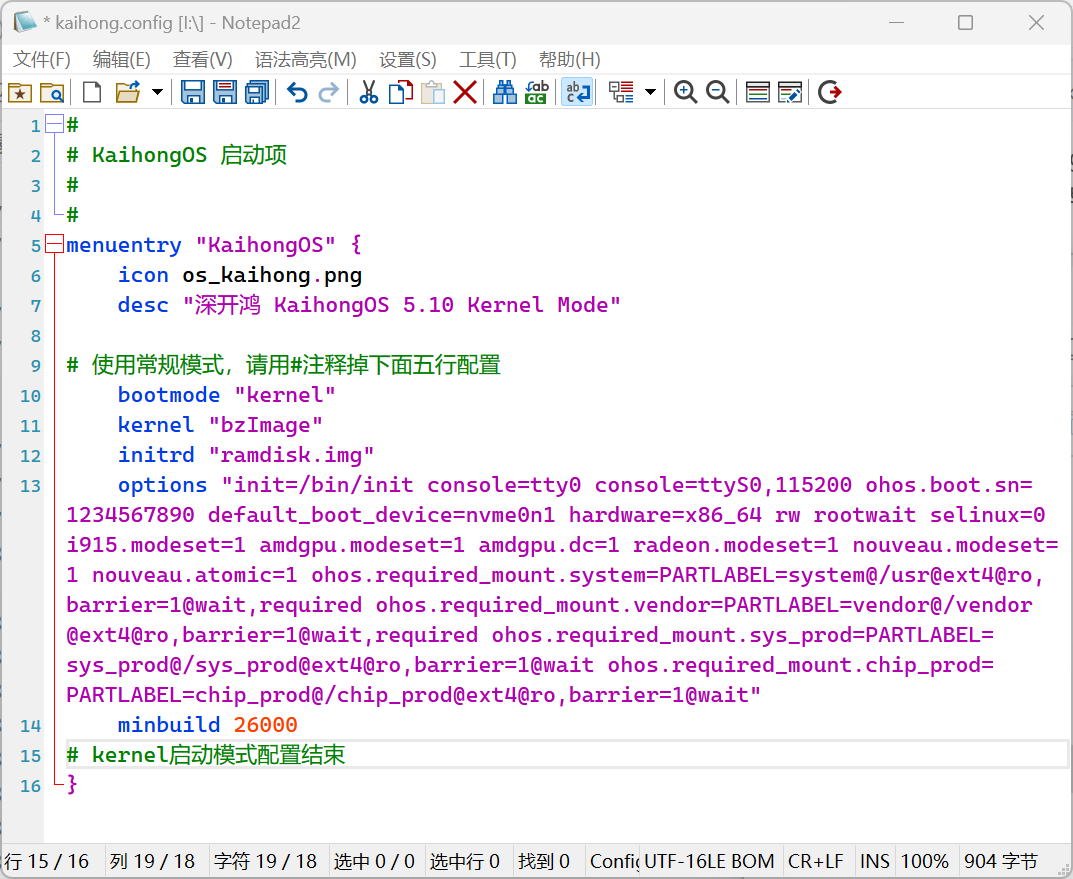Image resolution: width=1073 pixels, height=879 pixels.
Task: Open the 设置(S) menu
Action: pyautogui.click(x=408, y=60)
